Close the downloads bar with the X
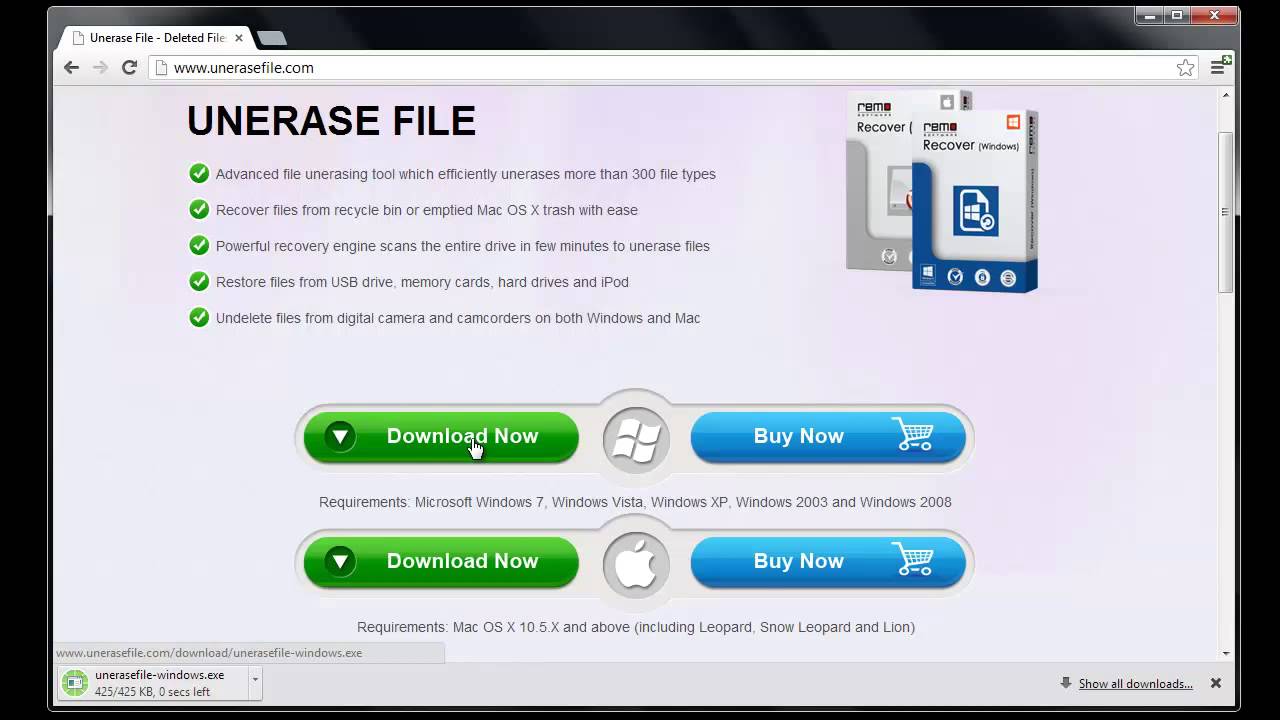 [x=1216, y=683]
